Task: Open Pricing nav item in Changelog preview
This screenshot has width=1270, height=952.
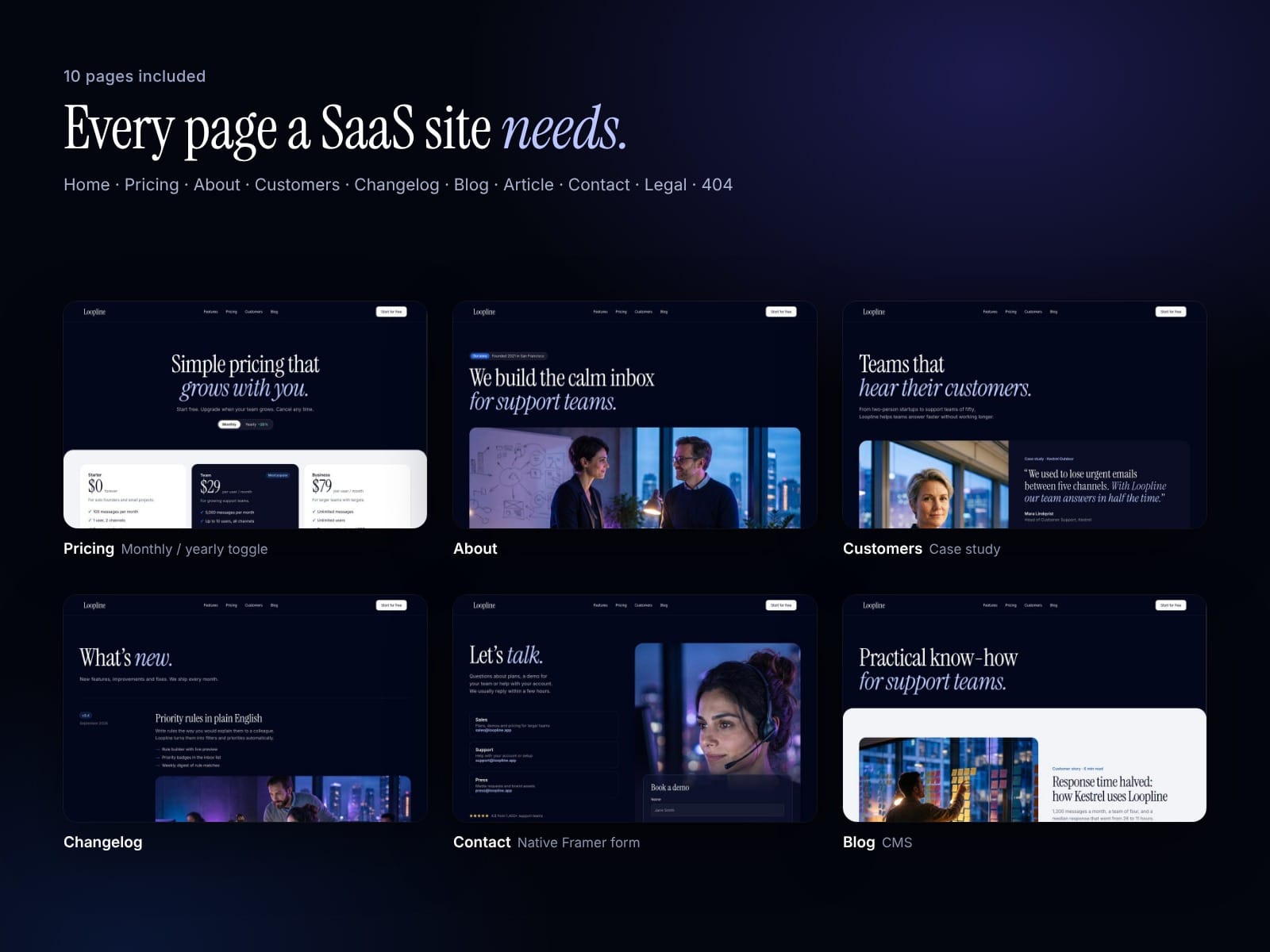Action: [231, 605]
